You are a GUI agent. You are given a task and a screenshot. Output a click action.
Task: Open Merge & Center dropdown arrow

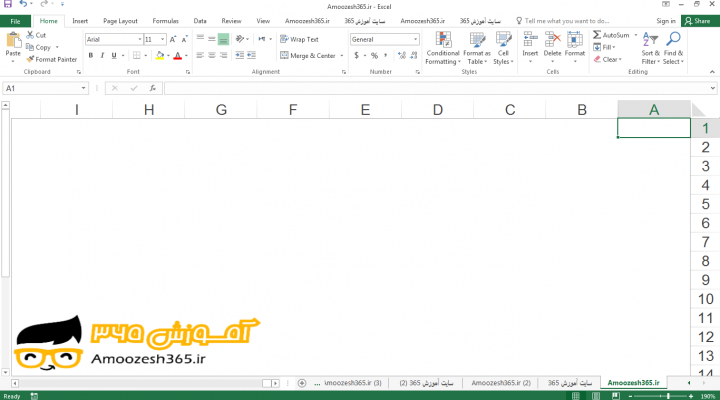tap(342, 56)
